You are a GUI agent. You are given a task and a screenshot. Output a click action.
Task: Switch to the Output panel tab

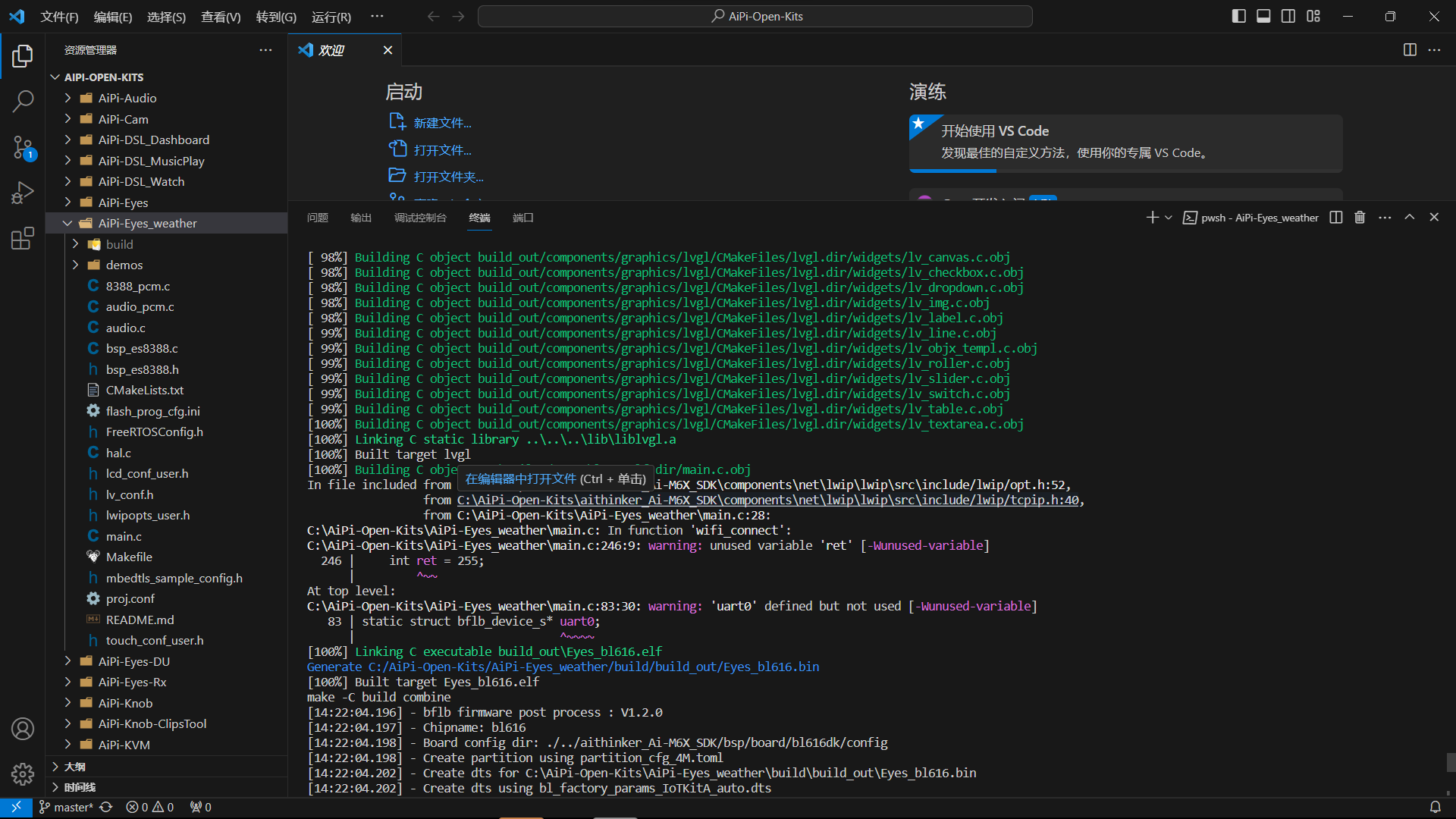coord(361,218)
